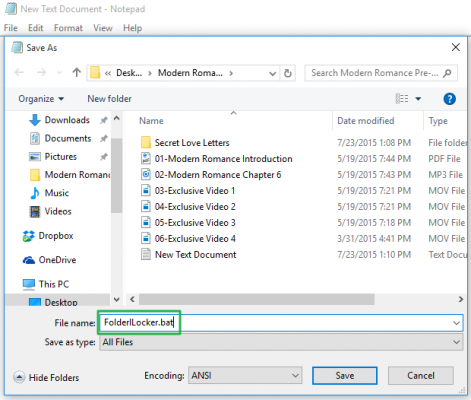Viewport: 471px width, 400px height.
Task: Refresh the folder view with reload icon
Action: tap(288, 73)
